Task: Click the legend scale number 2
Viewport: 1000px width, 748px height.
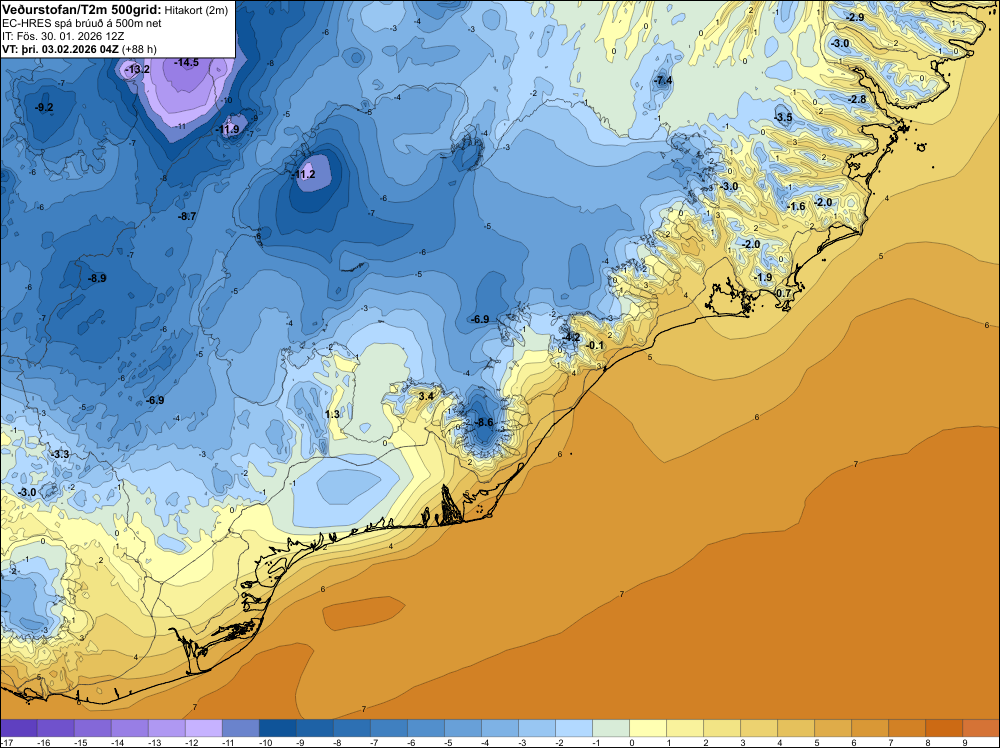Action: [706, 742]
